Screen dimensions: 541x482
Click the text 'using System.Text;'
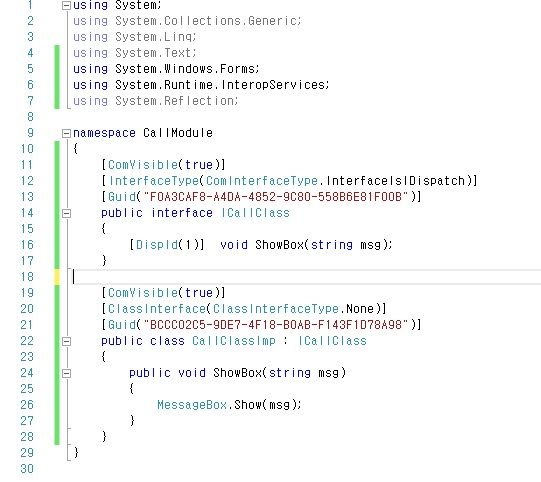[135, 53]
